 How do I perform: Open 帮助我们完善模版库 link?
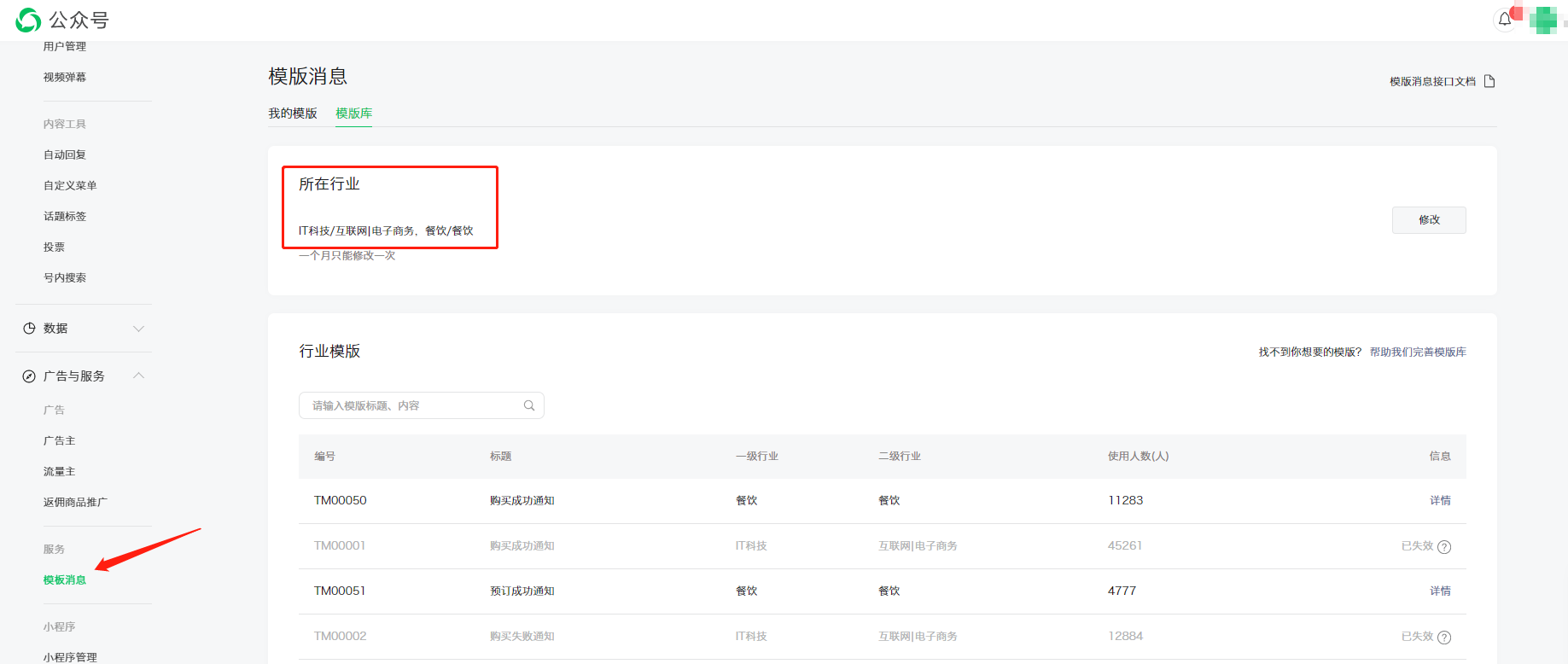1418,352
